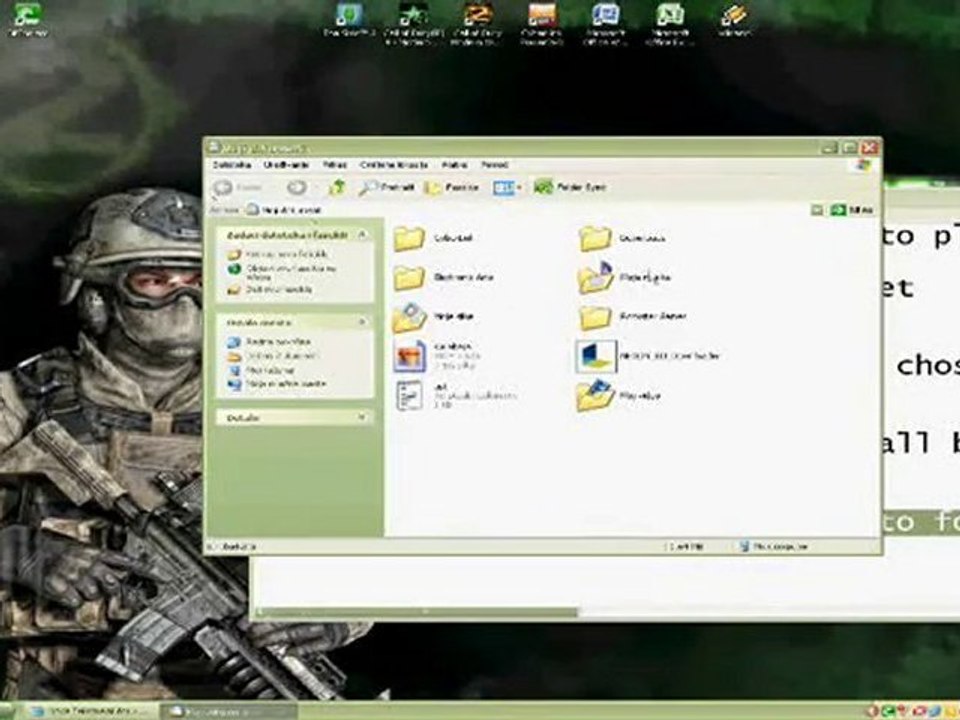Screen dimensions: 960x720
Task: Close the Explorer window
Action: click(869, 148)
